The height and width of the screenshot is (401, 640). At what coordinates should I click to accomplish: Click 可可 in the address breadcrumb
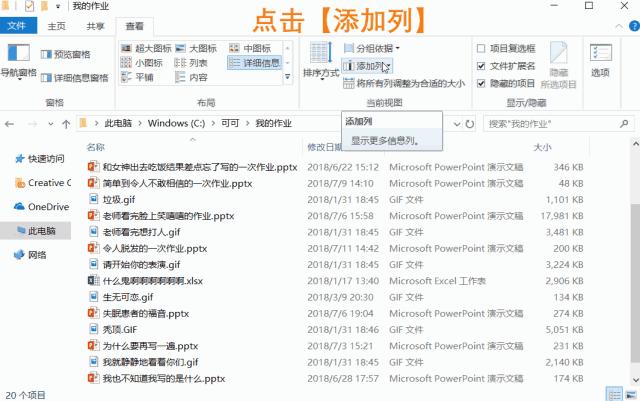click(230, 123)
